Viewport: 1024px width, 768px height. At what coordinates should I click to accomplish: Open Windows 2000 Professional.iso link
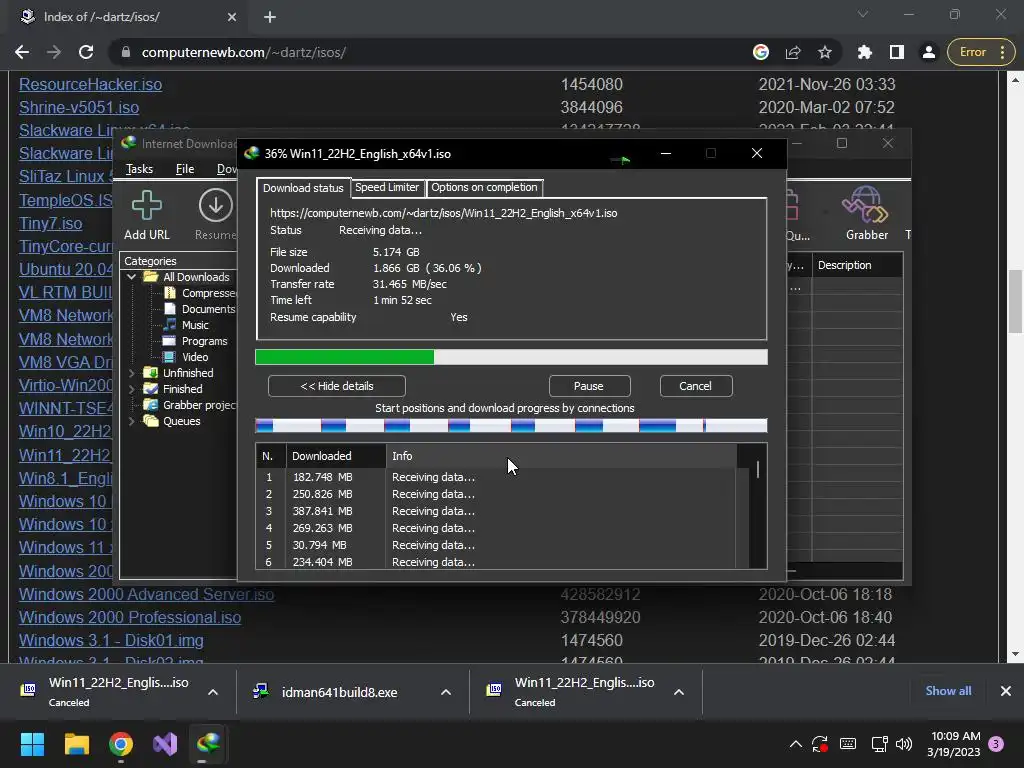pyautogui.click(x=129, y=617)
